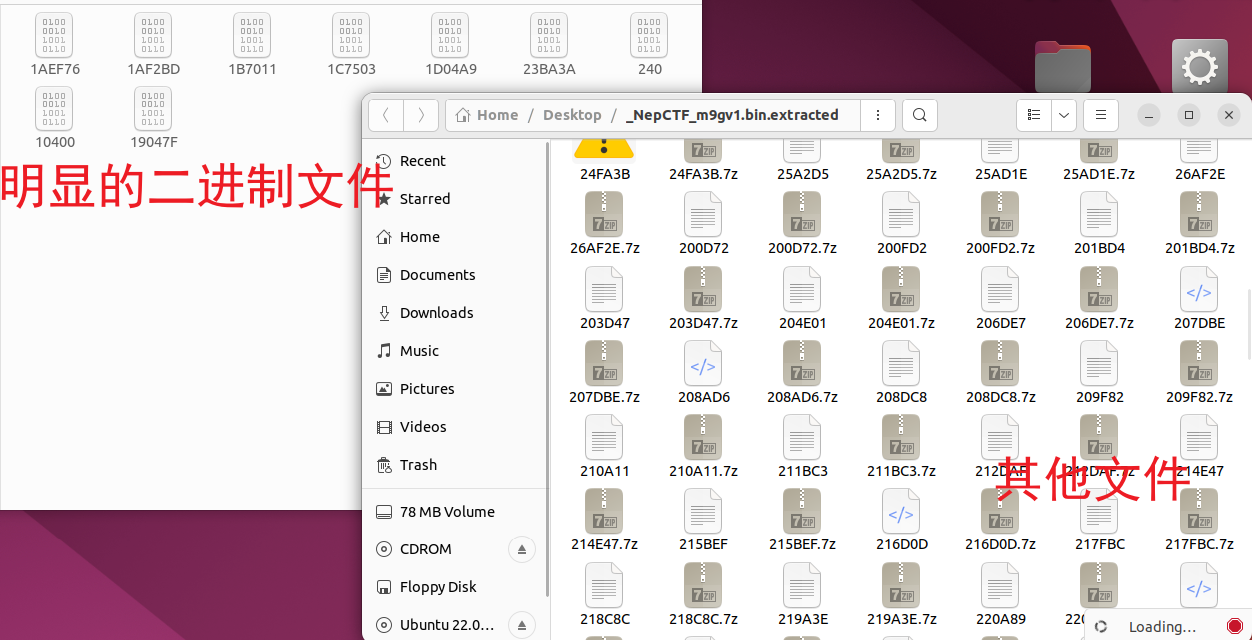Viewport: 1252px width, 640px height.
Task: Select binary file 1B7011 in back window
Action: pos(252,44)
